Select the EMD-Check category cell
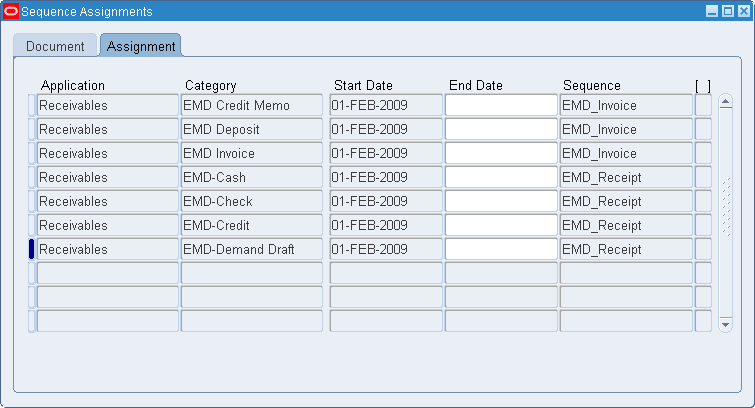Image resolution: width=755 pixels, height=408 pixels. pyautogui.click(x=252, y=201)
